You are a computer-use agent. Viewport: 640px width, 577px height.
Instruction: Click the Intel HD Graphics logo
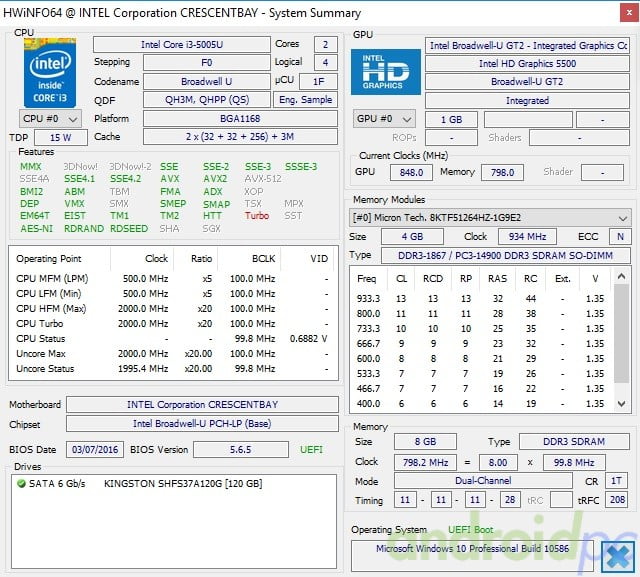(386, 72)
